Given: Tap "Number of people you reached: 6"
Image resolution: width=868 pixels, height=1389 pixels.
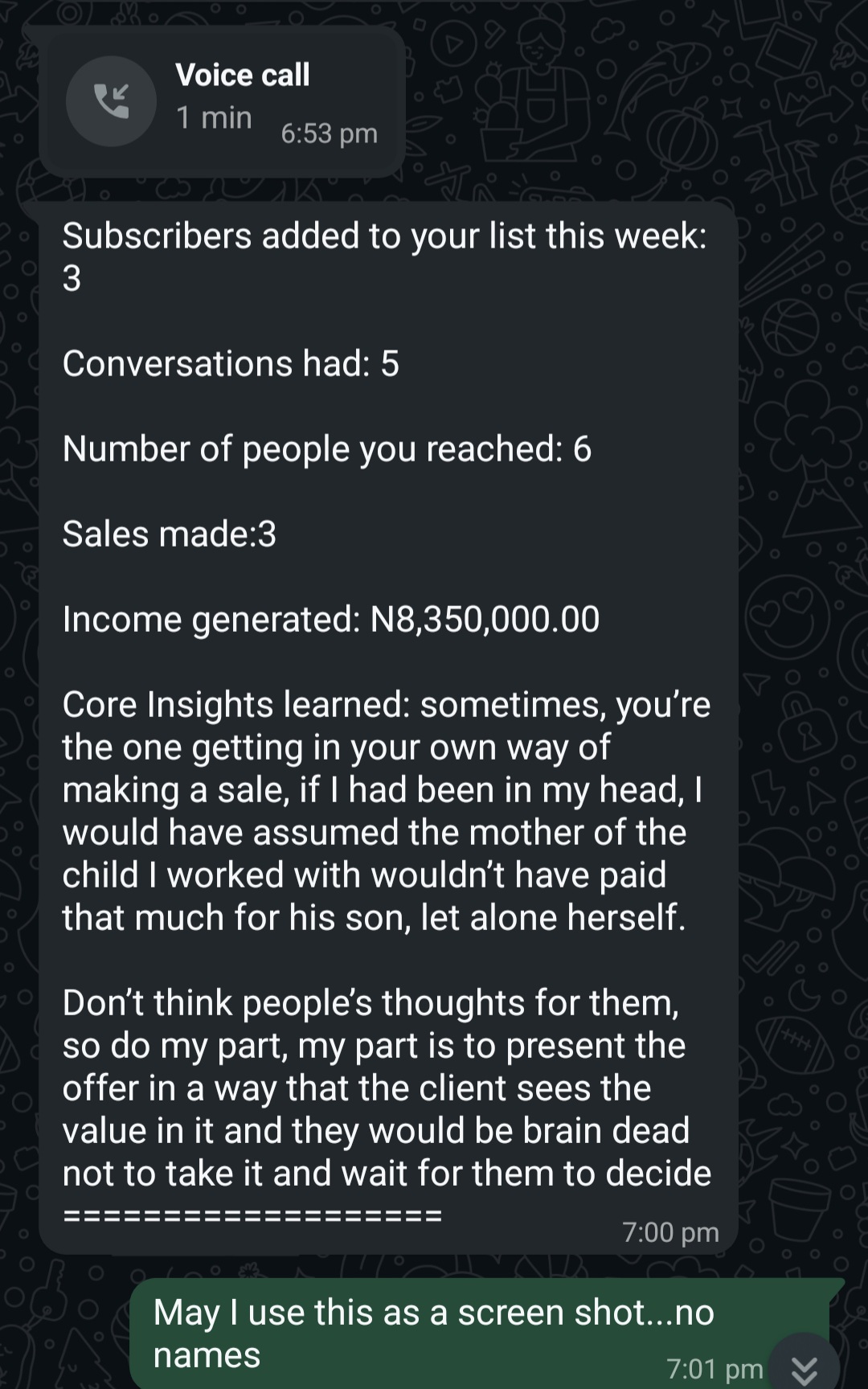Looking at the screenshot, I should coord(326,449).
